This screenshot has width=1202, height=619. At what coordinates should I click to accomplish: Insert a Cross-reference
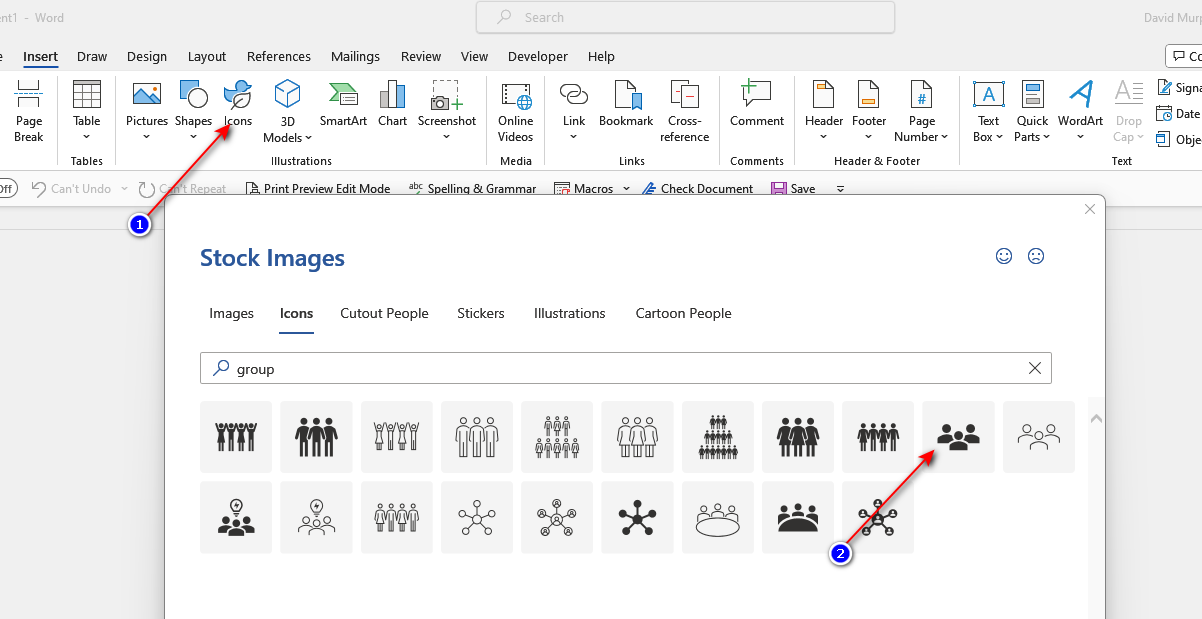click(x=685, y=111)
